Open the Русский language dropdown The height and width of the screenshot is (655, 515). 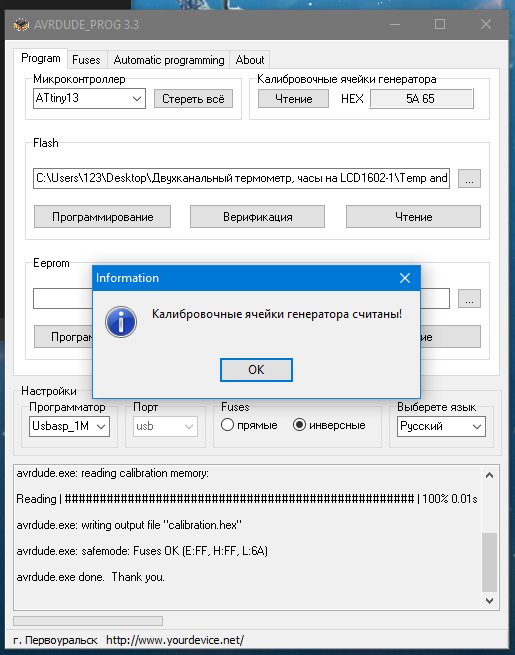click(x=441, y=427)
